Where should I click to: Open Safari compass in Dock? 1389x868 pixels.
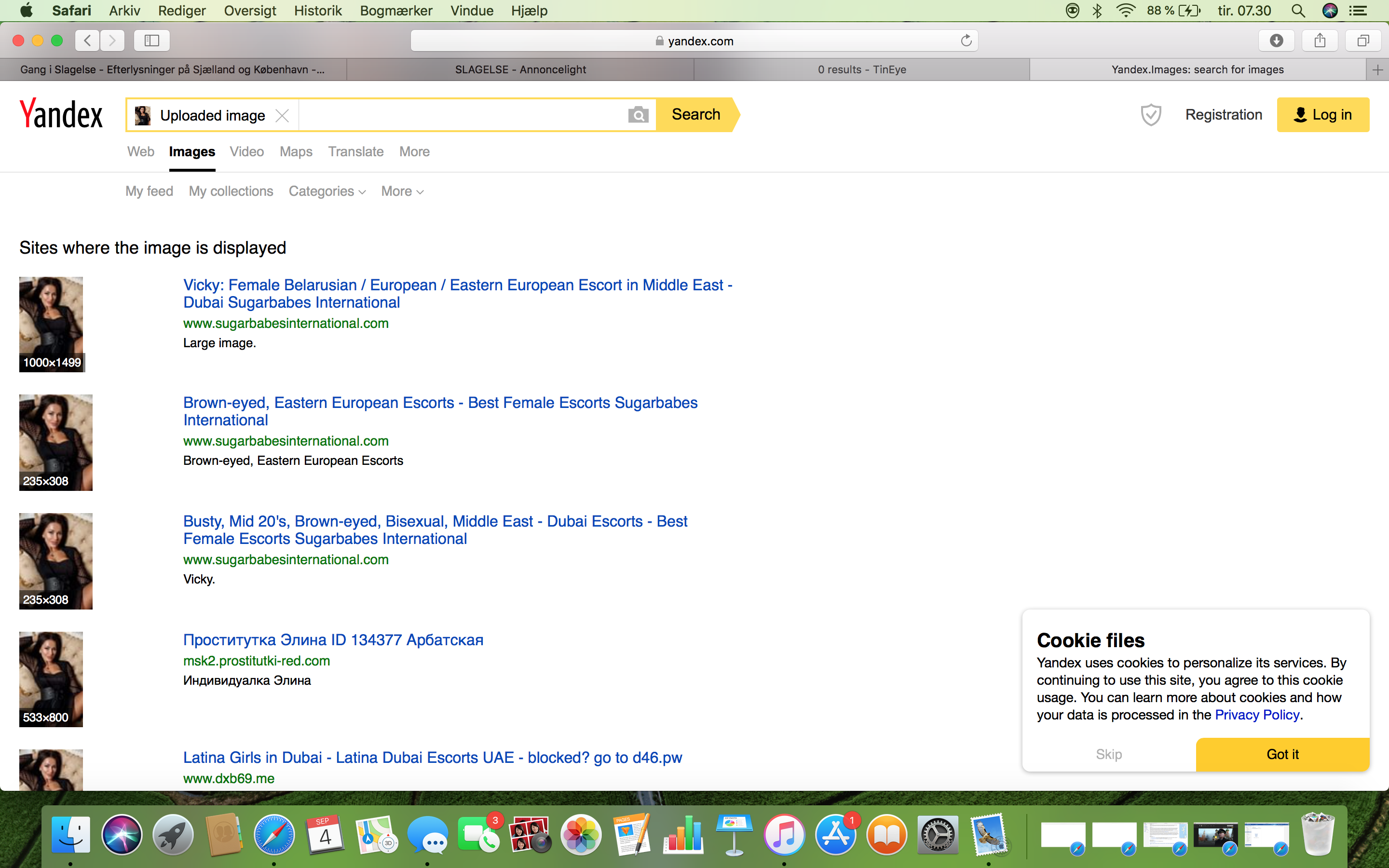pyautogui.click(x=274, y=834)
